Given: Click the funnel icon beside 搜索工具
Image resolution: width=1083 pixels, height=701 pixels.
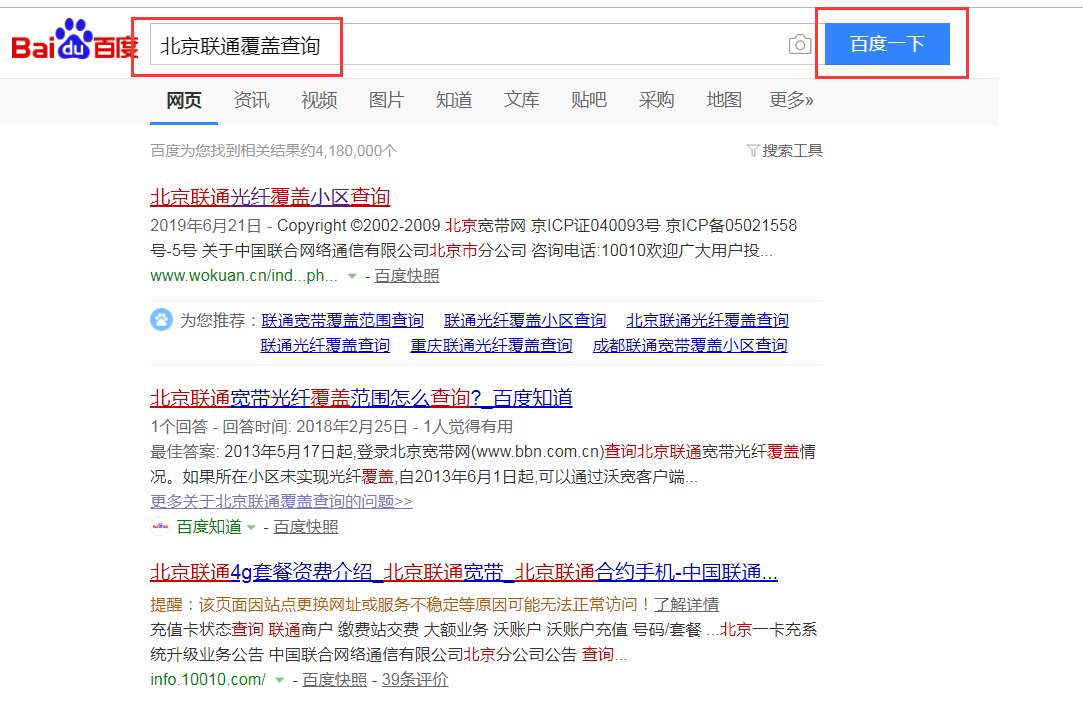Looking at the screenshot, I should tap(754, 150).
